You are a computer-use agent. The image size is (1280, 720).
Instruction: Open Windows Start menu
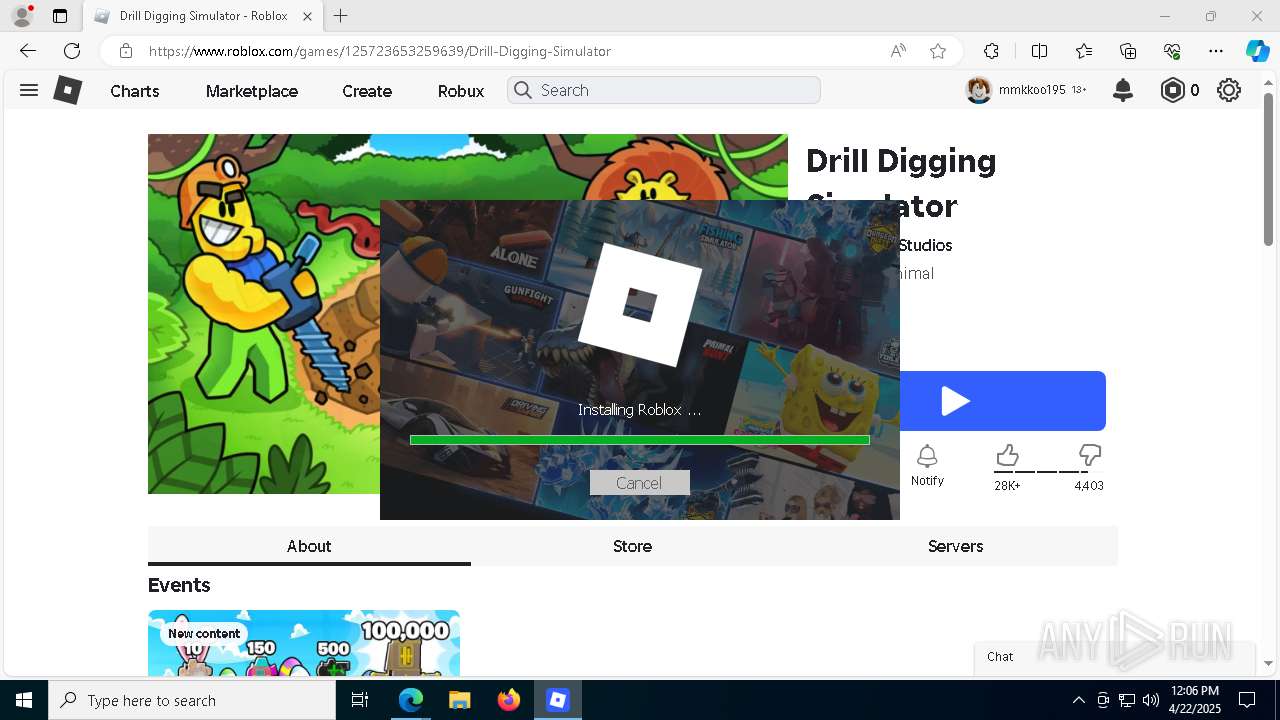click(24, 700)
